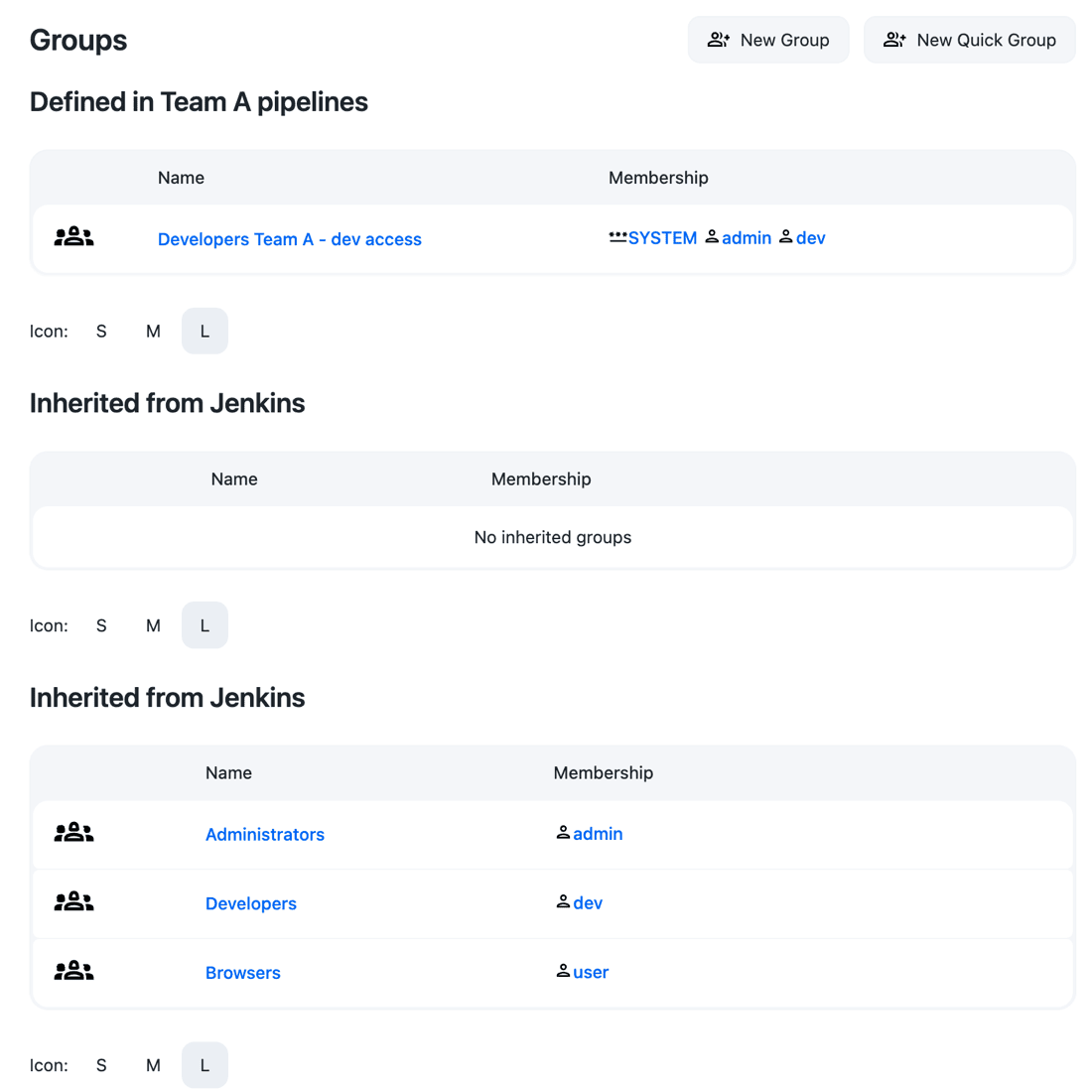Click group icon beside Developers Team A row

pos(73,237)
